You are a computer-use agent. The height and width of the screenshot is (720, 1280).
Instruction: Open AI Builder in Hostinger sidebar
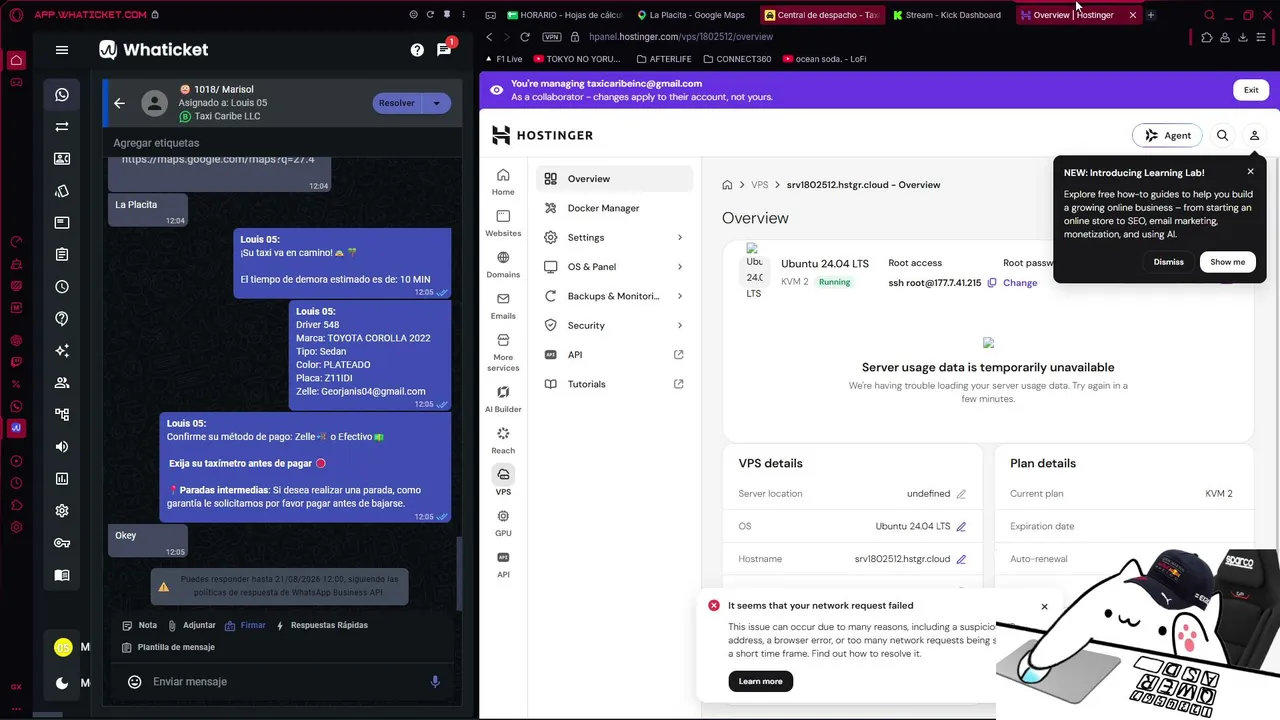[x=503, y=399]
